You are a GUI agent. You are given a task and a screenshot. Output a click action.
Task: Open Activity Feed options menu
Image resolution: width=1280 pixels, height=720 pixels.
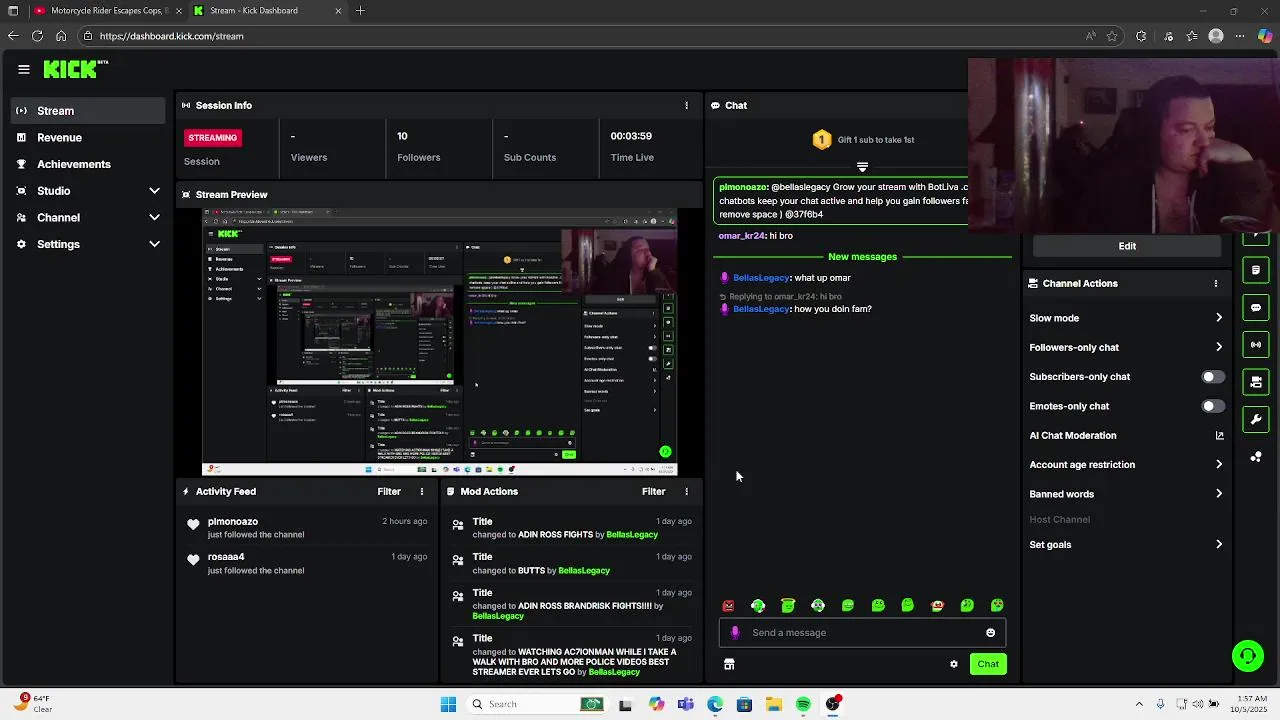pyautogui.click(x=422, y=491)
